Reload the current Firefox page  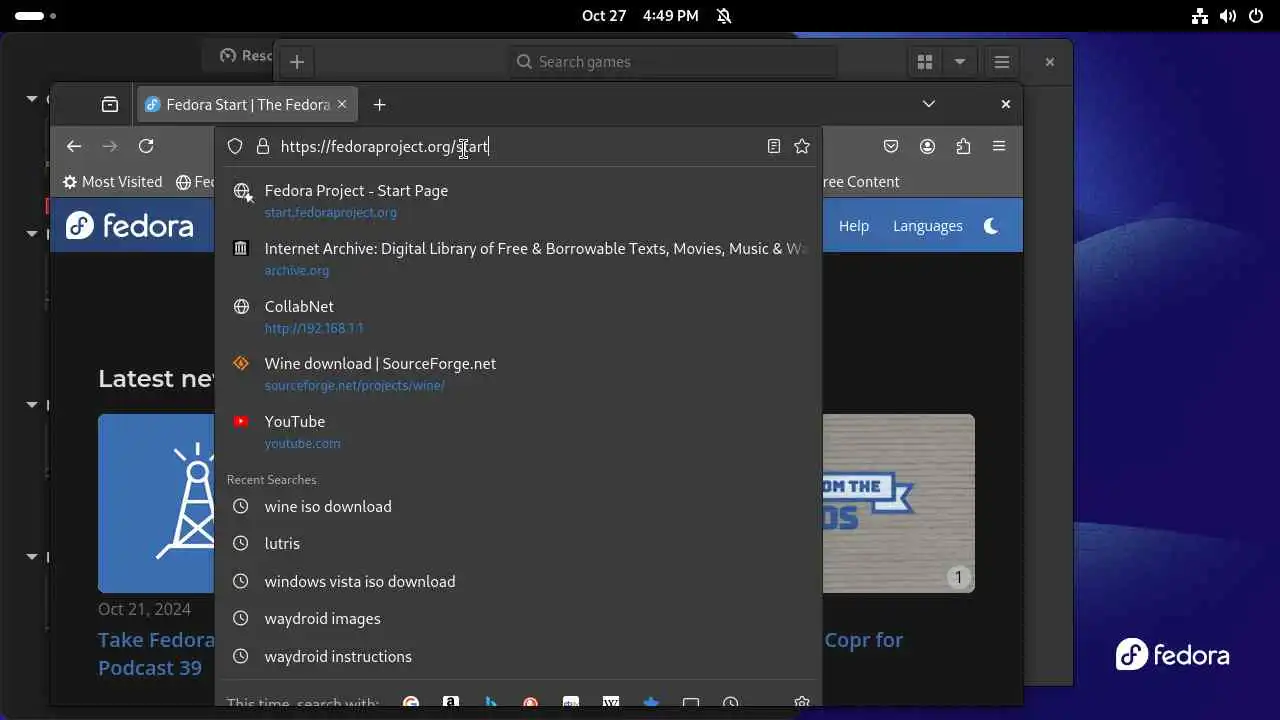click(146, 146)
